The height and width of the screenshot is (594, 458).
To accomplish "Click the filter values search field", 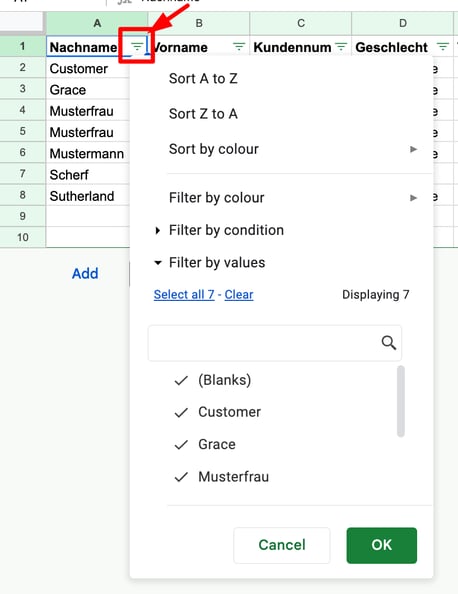I will 265,343.
